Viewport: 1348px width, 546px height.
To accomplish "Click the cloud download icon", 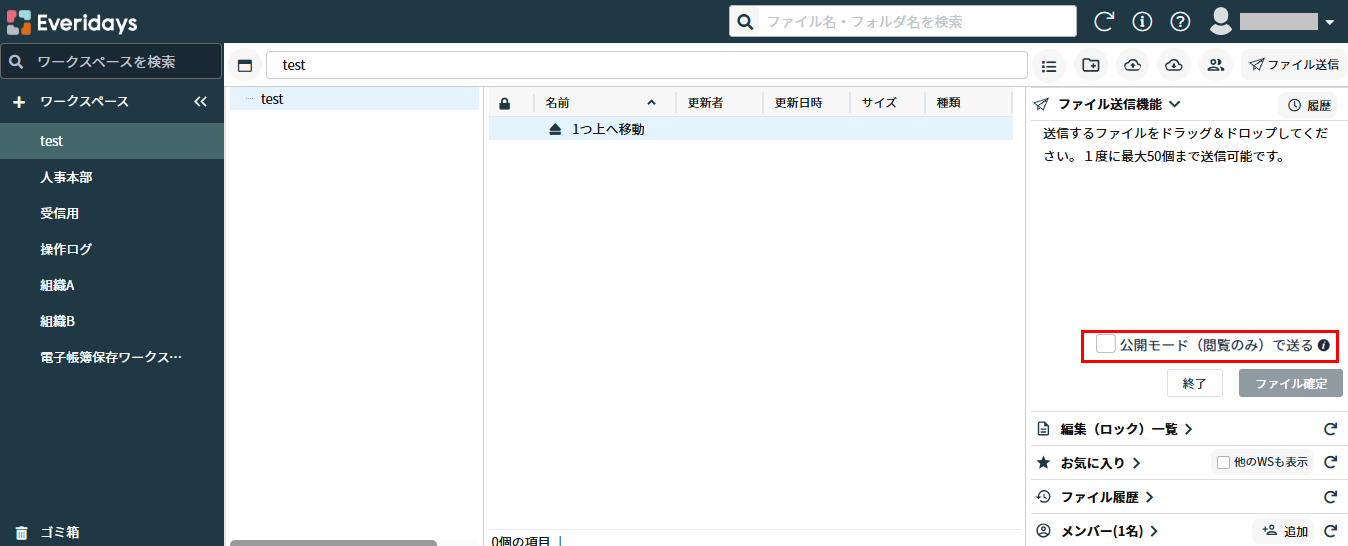I will click(x=1174, y=65).
